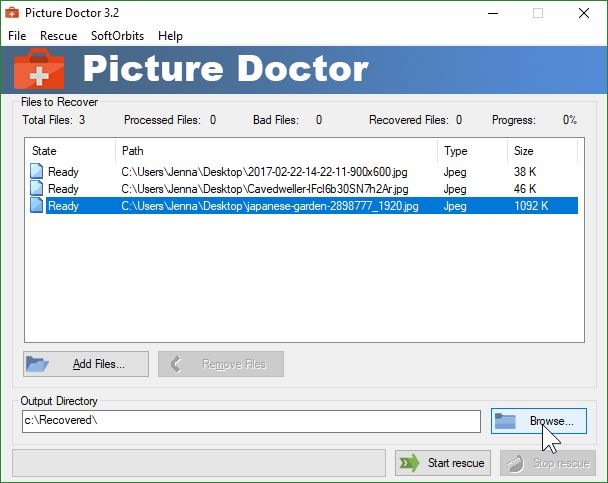The height and width of the screenshot is (483, 608).
Task: Sort list by Path column header
Action: click(x=277, y=151)
